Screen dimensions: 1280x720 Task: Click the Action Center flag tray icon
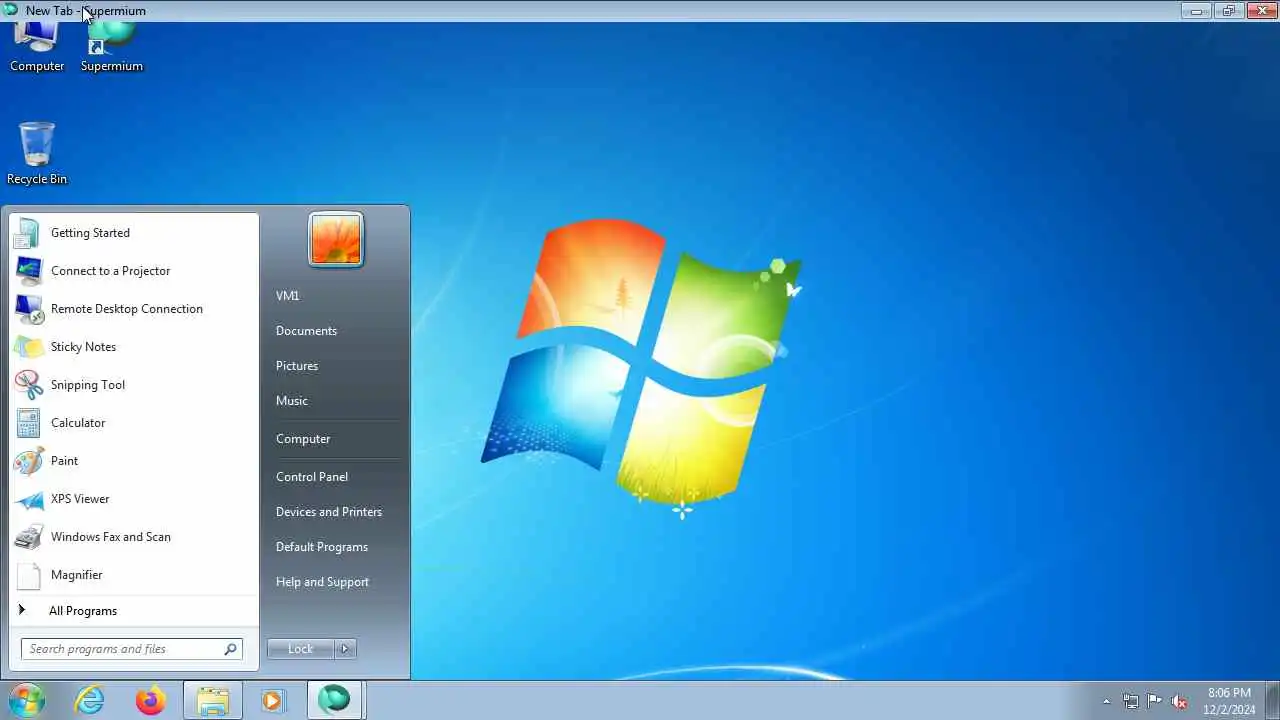pyautogui.click(x=1155, y=701)
